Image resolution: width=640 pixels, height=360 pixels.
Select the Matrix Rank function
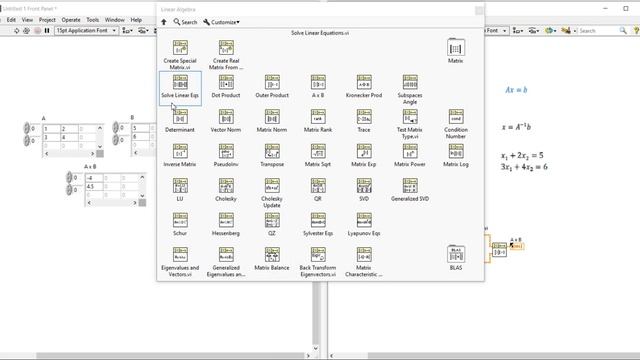(x=318, y=117)
